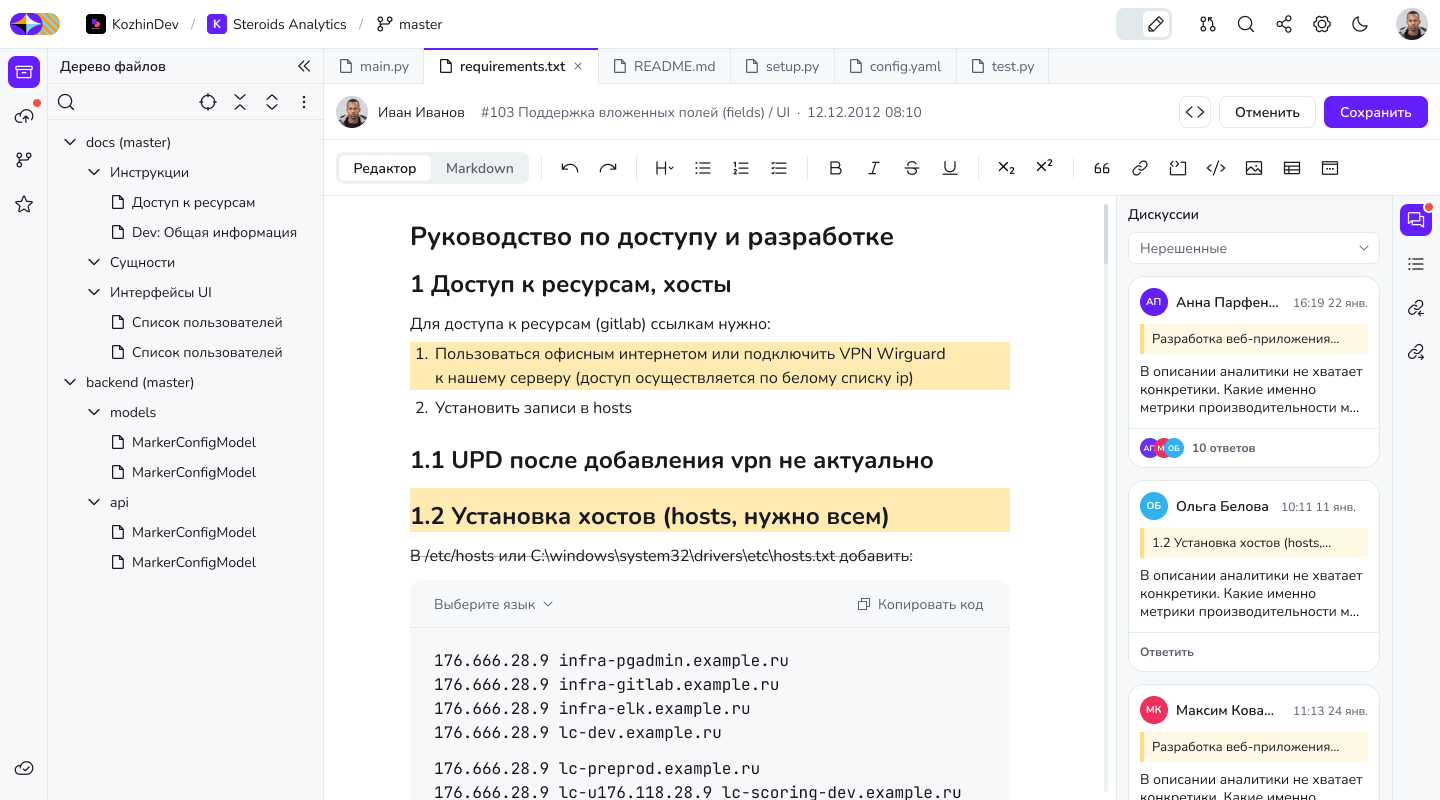Open favorites star in left sidebar
Screen dimensions: 1440x800
coord(24,204)
